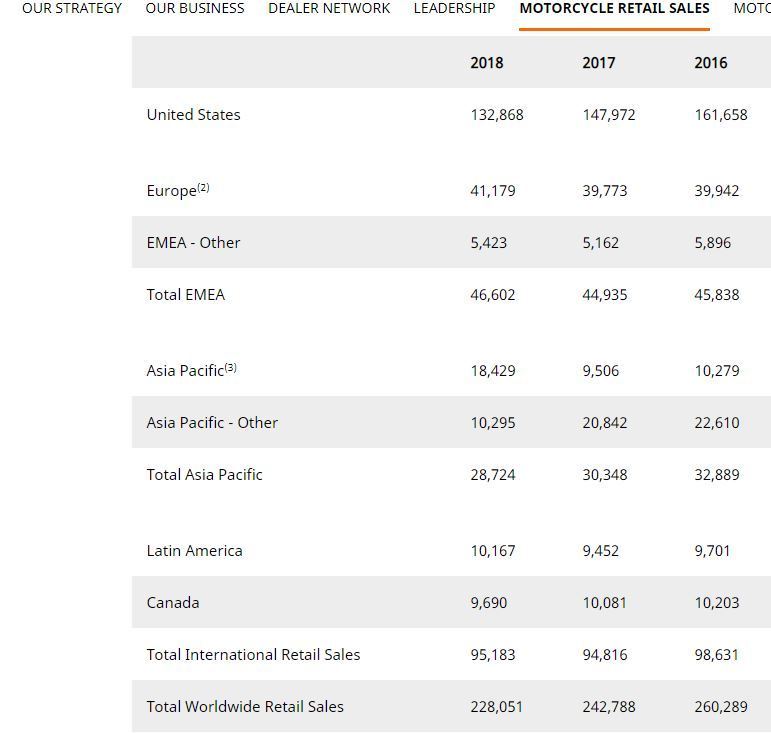Click the EMEA - Other row label

[x=193, y=243]
